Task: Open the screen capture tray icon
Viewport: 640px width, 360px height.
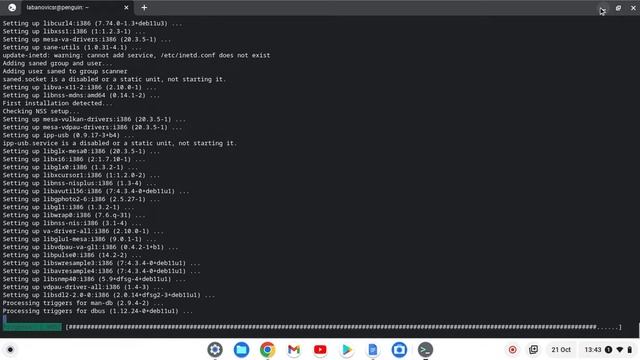Action: pyautogui.click(x=533, y=350)
